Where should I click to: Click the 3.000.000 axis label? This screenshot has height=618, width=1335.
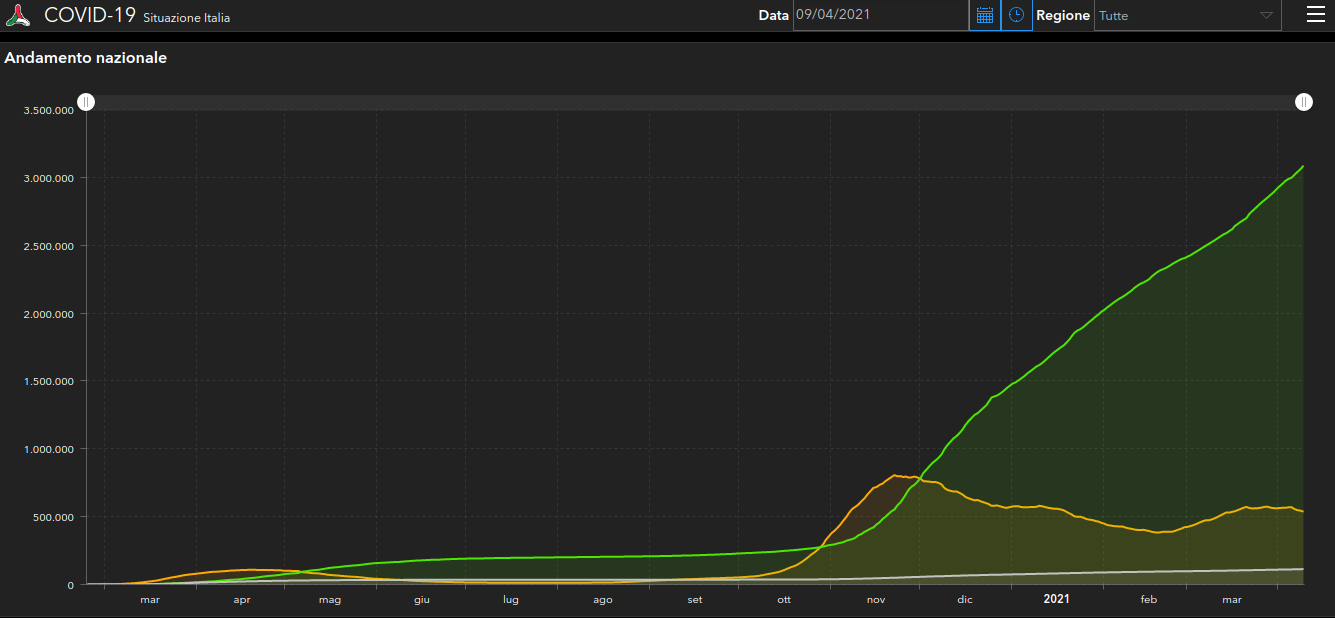click(49, 178)
